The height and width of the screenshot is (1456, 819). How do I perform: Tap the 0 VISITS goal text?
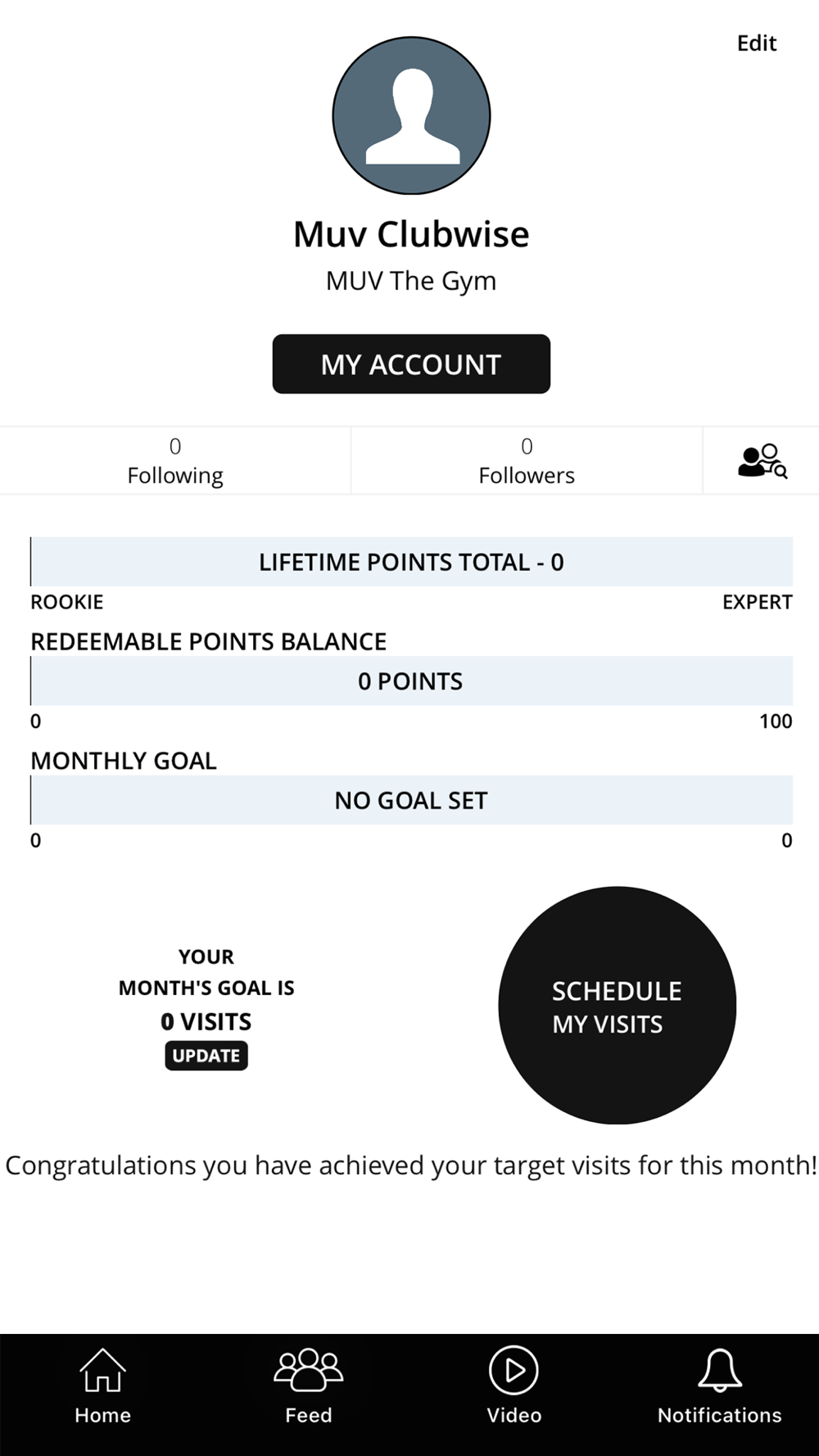pyautogui.click(x=206, y=1022)
